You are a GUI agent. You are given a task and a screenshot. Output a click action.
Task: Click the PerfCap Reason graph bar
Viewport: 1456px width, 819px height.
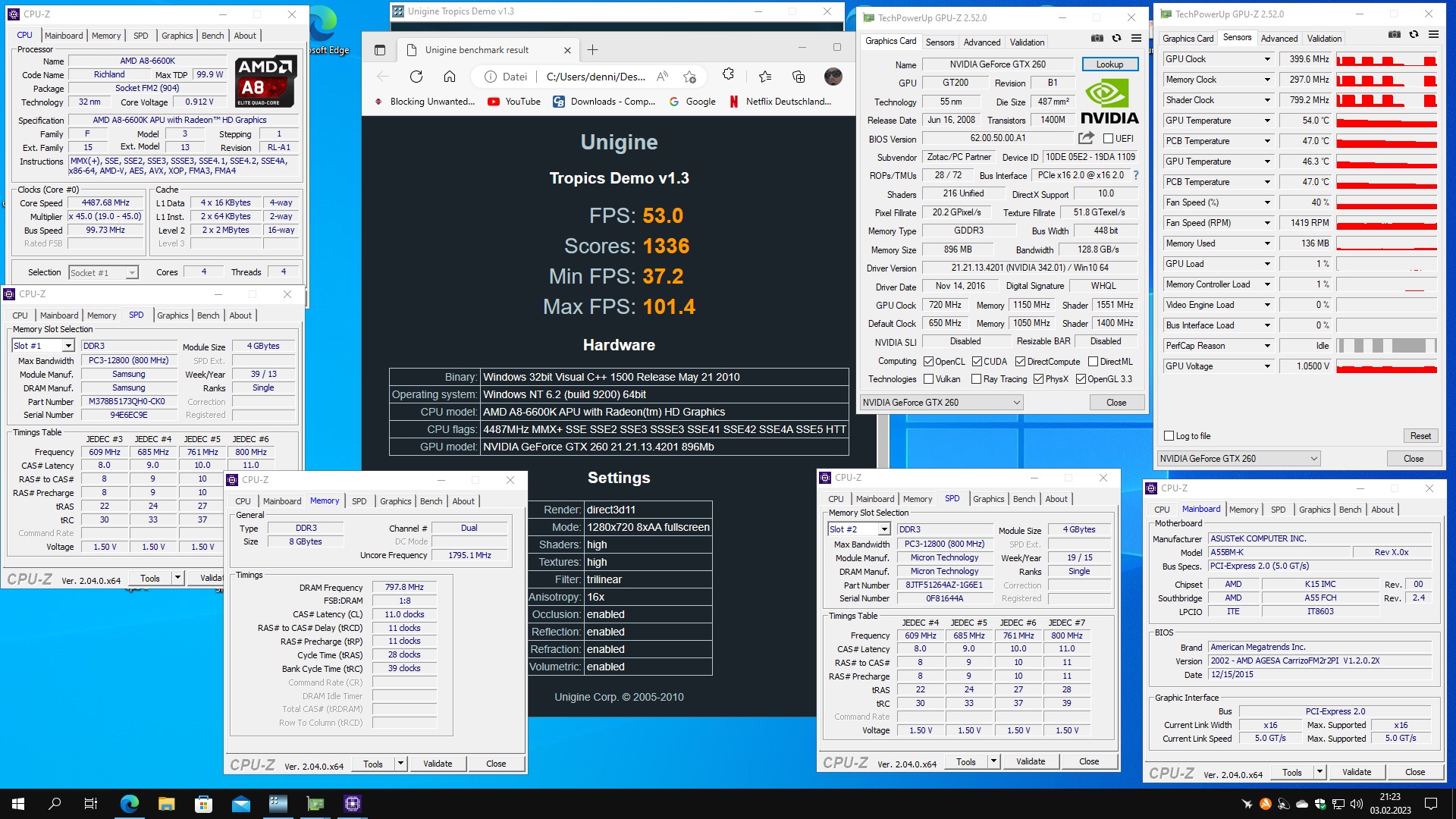tap(1386, 346)
